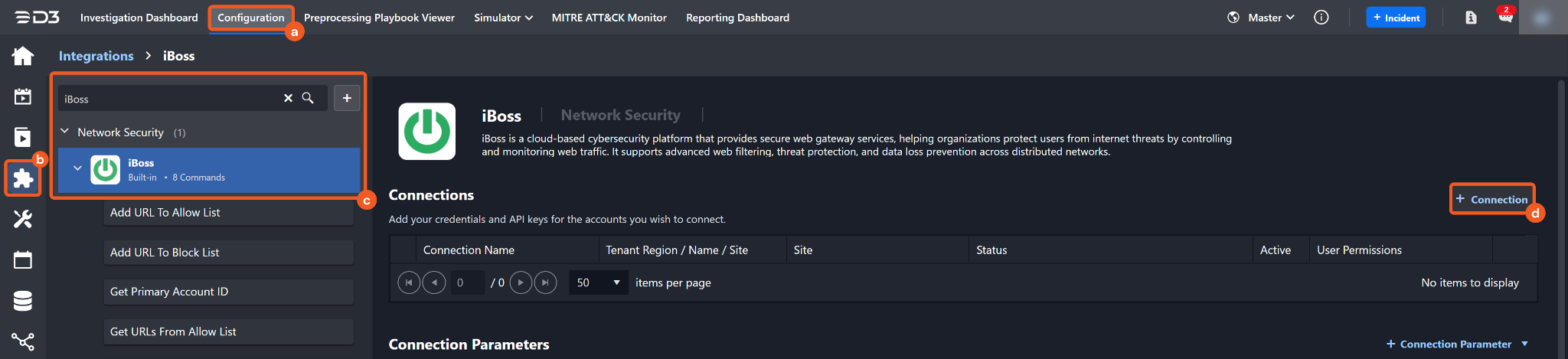The height and width of the screenshot is (359, 1568).
Task: Clear the iBoss search with X icon
Action: click(289, 98)
